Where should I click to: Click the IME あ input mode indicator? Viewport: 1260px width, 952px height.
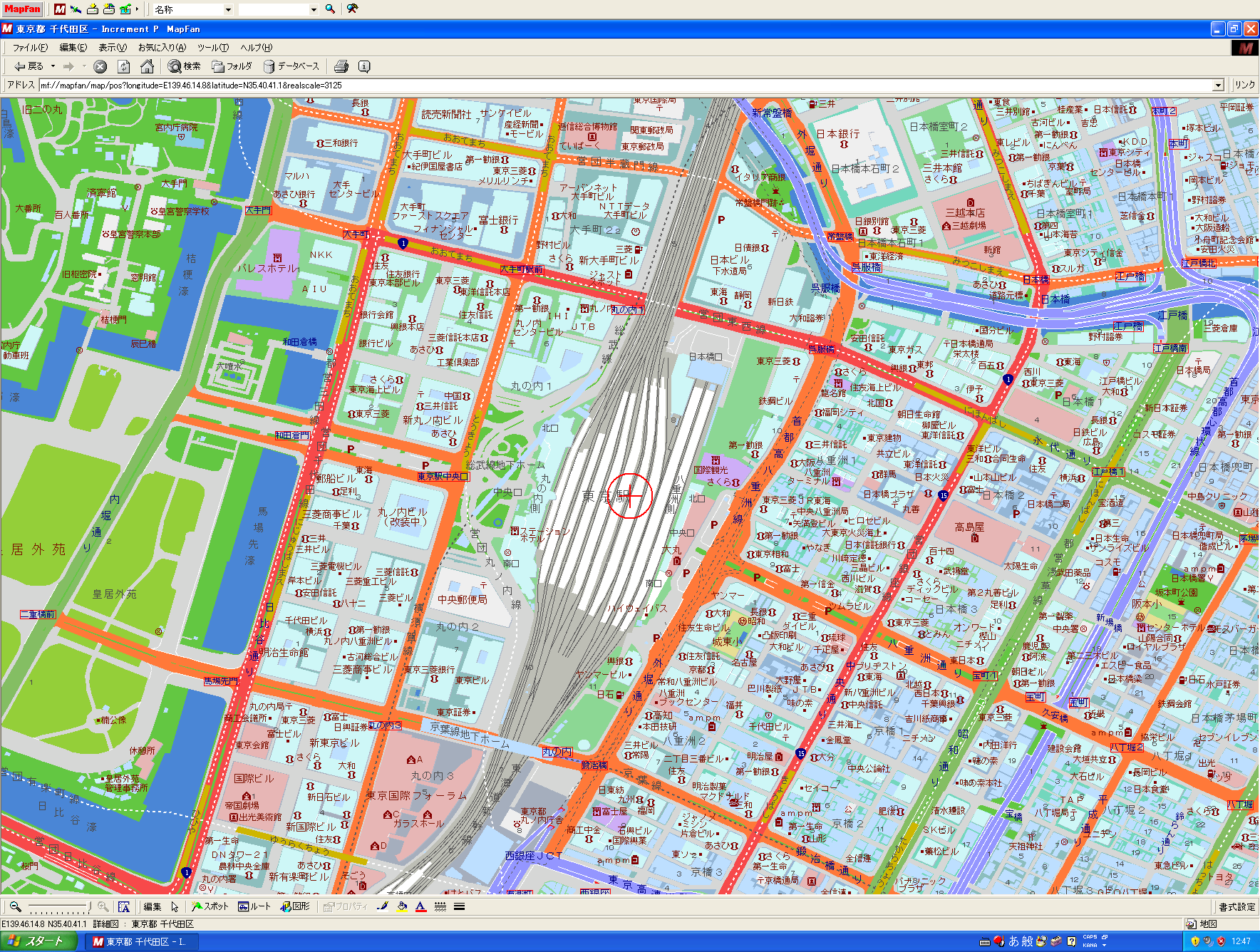[x=1014, y=941]
